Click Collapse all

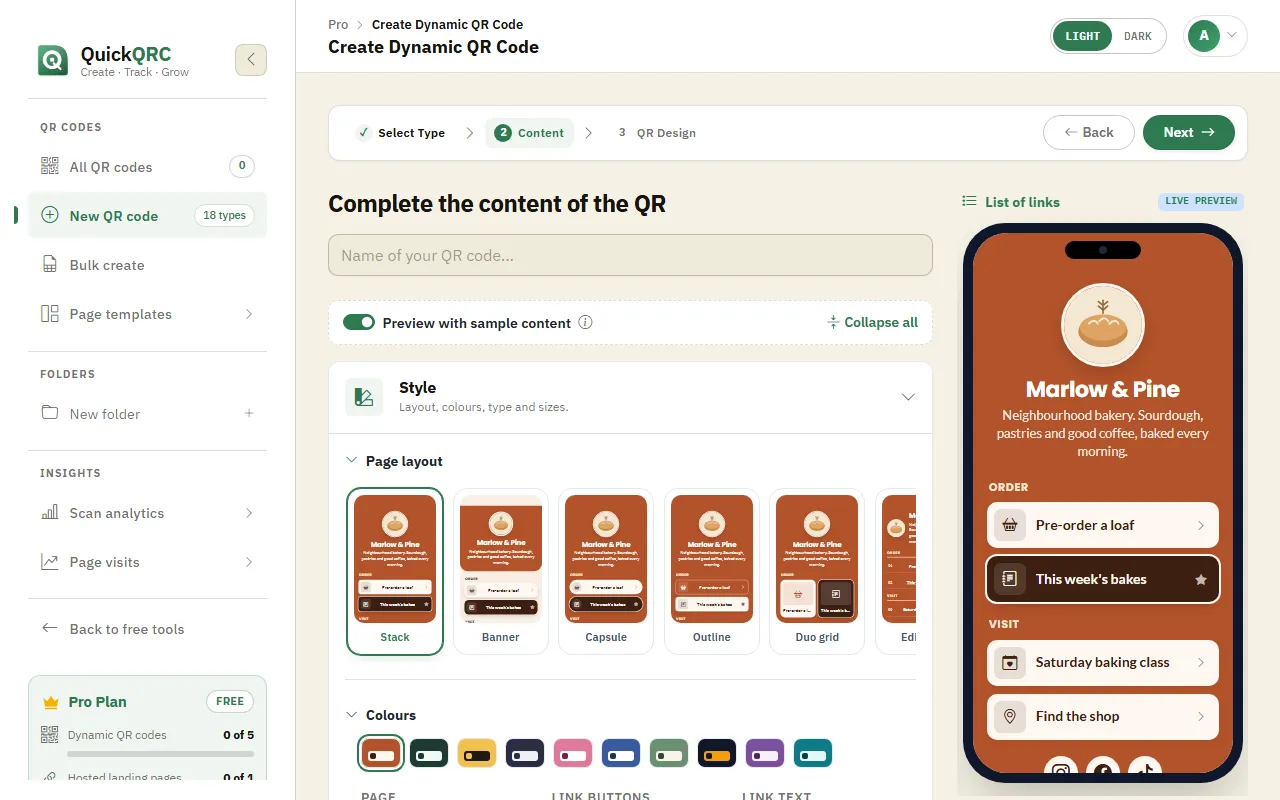click(872, 322)
